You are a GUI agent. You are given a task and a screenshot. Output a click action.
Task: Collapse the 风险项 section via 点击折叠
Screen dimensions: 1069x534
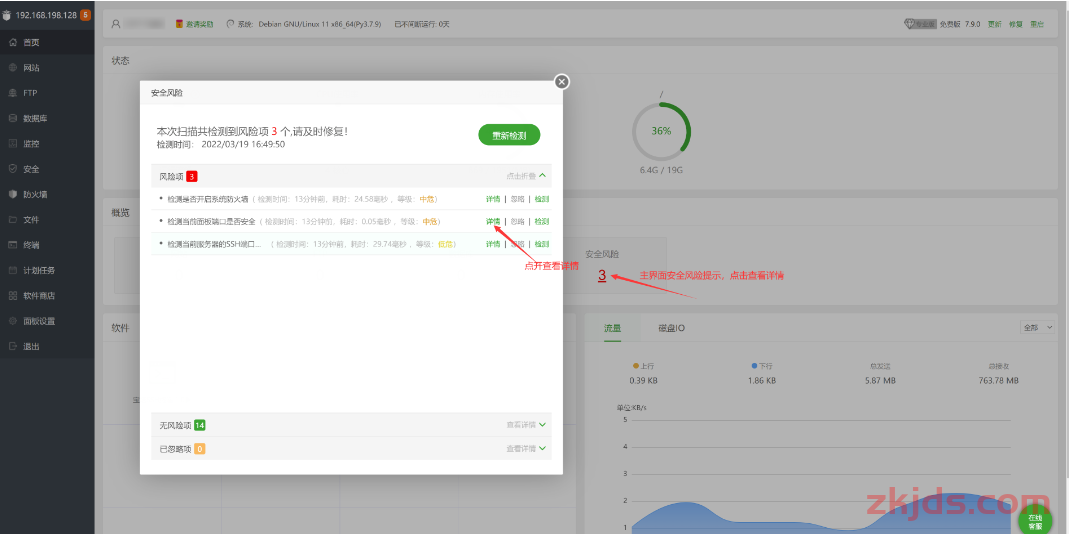click(526, 176)
